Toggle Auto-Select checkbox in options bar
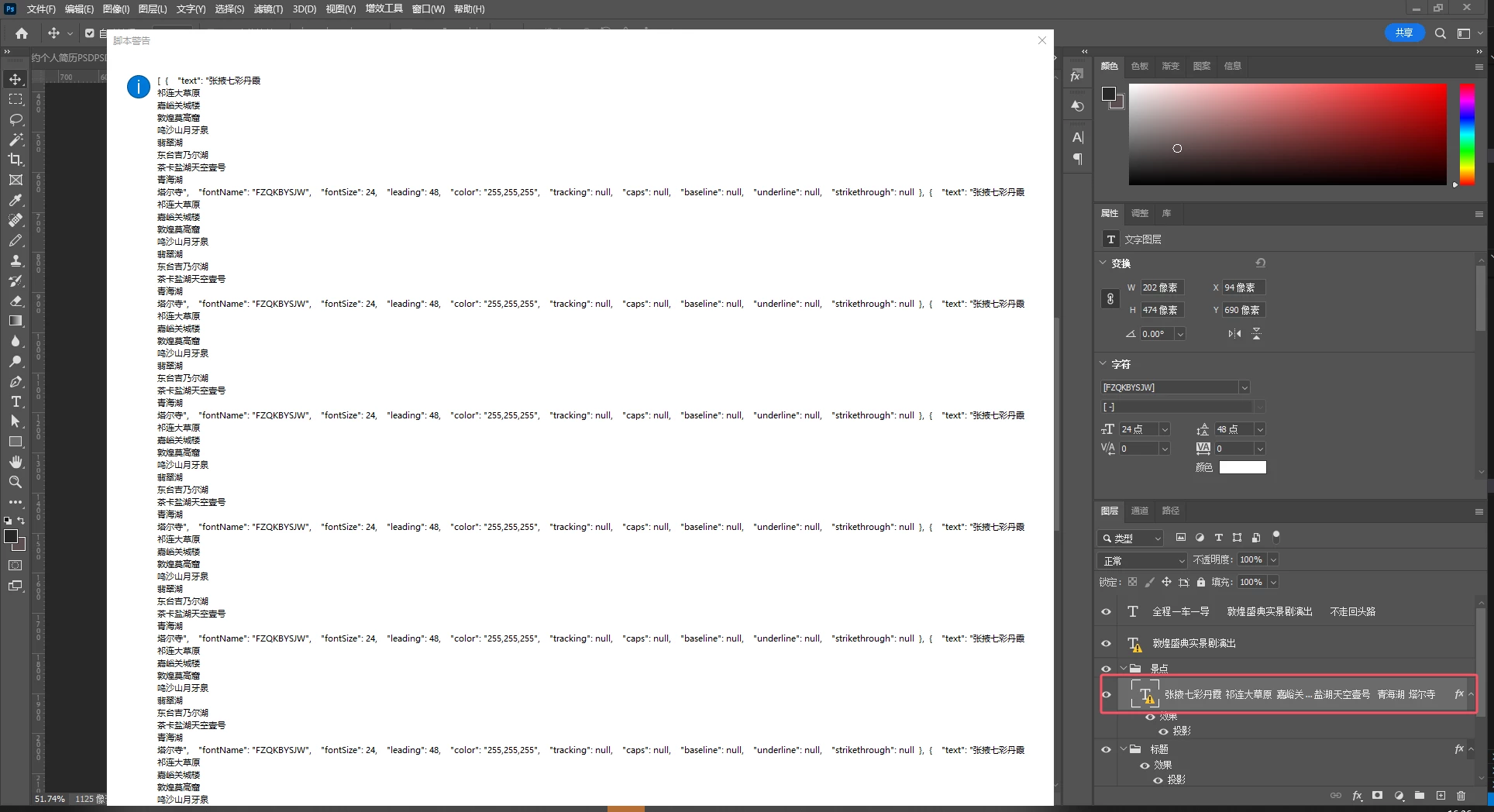1494x812 pixels. point(89,33)
